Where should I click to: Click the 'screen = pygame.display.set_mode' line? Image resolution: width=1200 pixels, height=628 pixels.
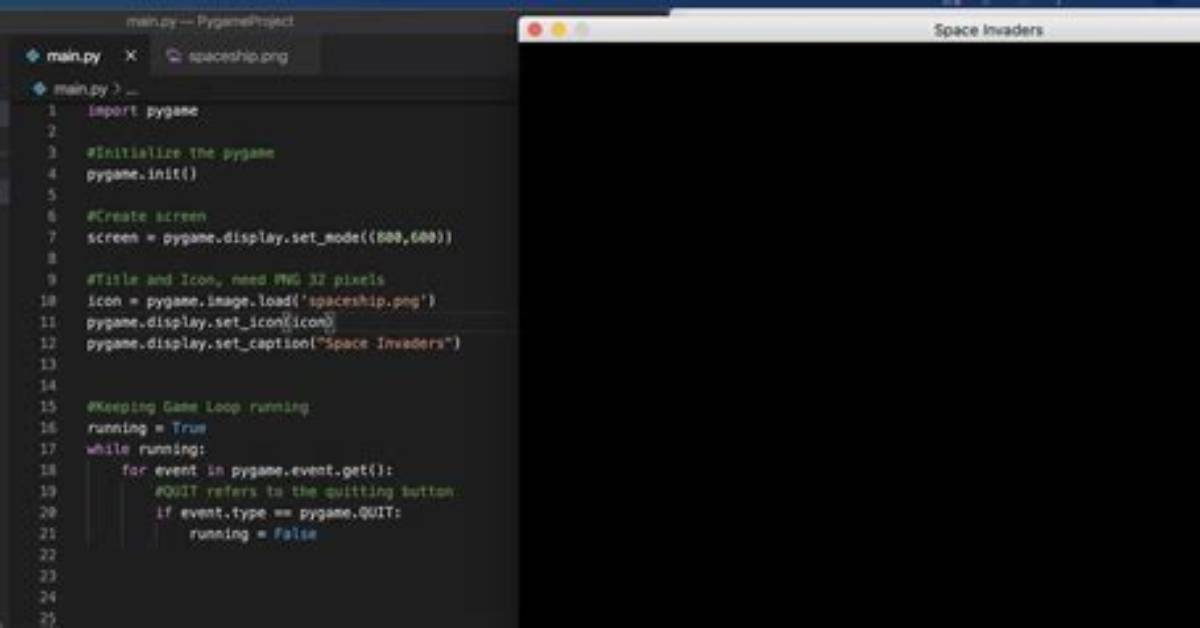tap(270, 238)
